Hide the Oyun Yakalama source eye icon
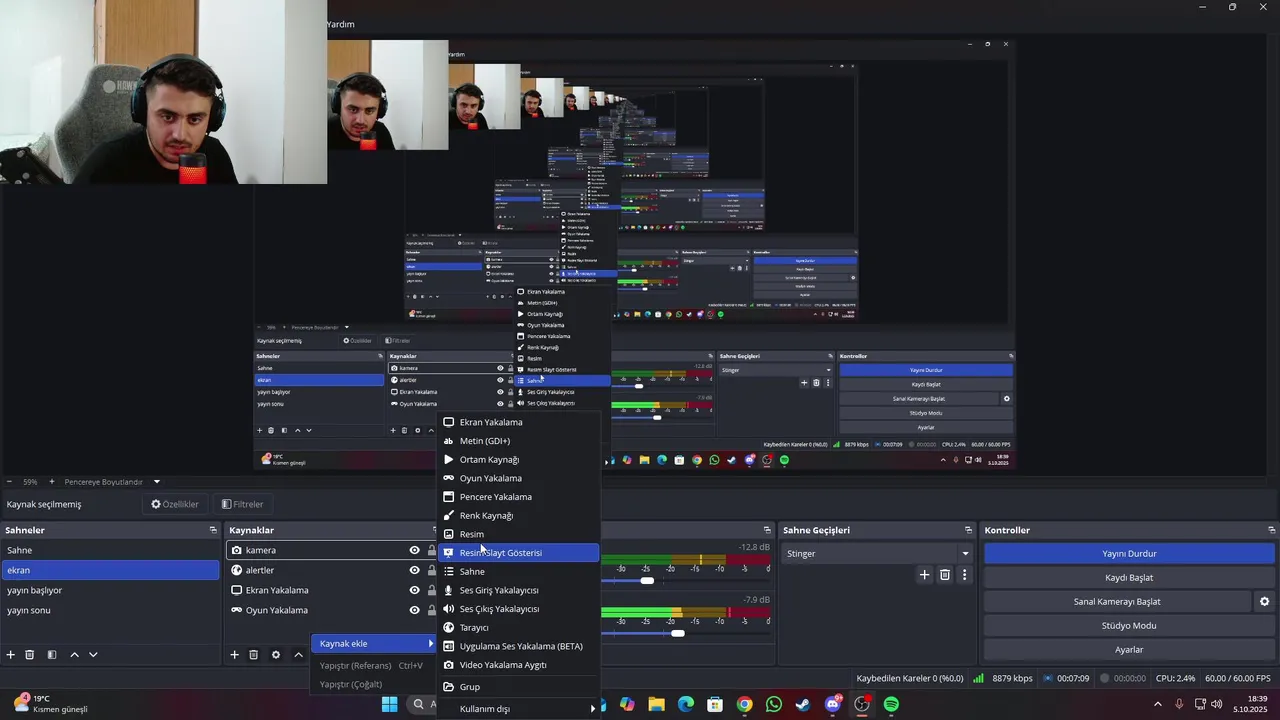The height and width of the screenshot is (720, 1280). pyautogui.click(x=414, y=610)
